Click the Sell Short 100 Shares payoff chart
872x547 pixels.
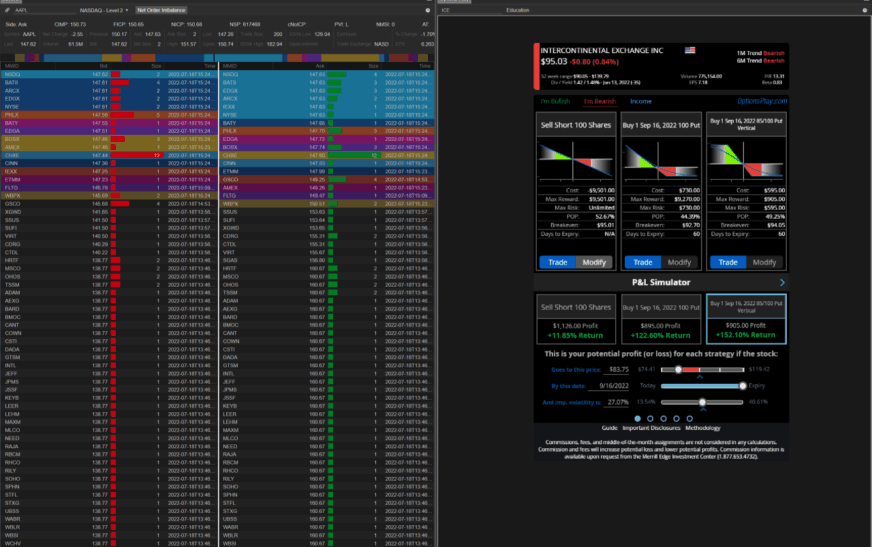click(576, 161)
